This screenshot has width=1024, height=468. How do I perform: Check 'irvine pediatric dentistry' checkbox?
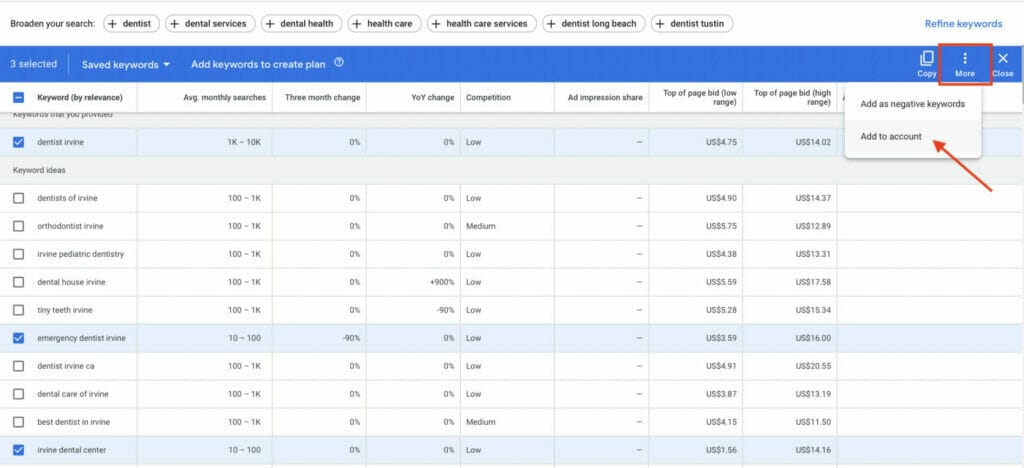[x=19, y=254]
